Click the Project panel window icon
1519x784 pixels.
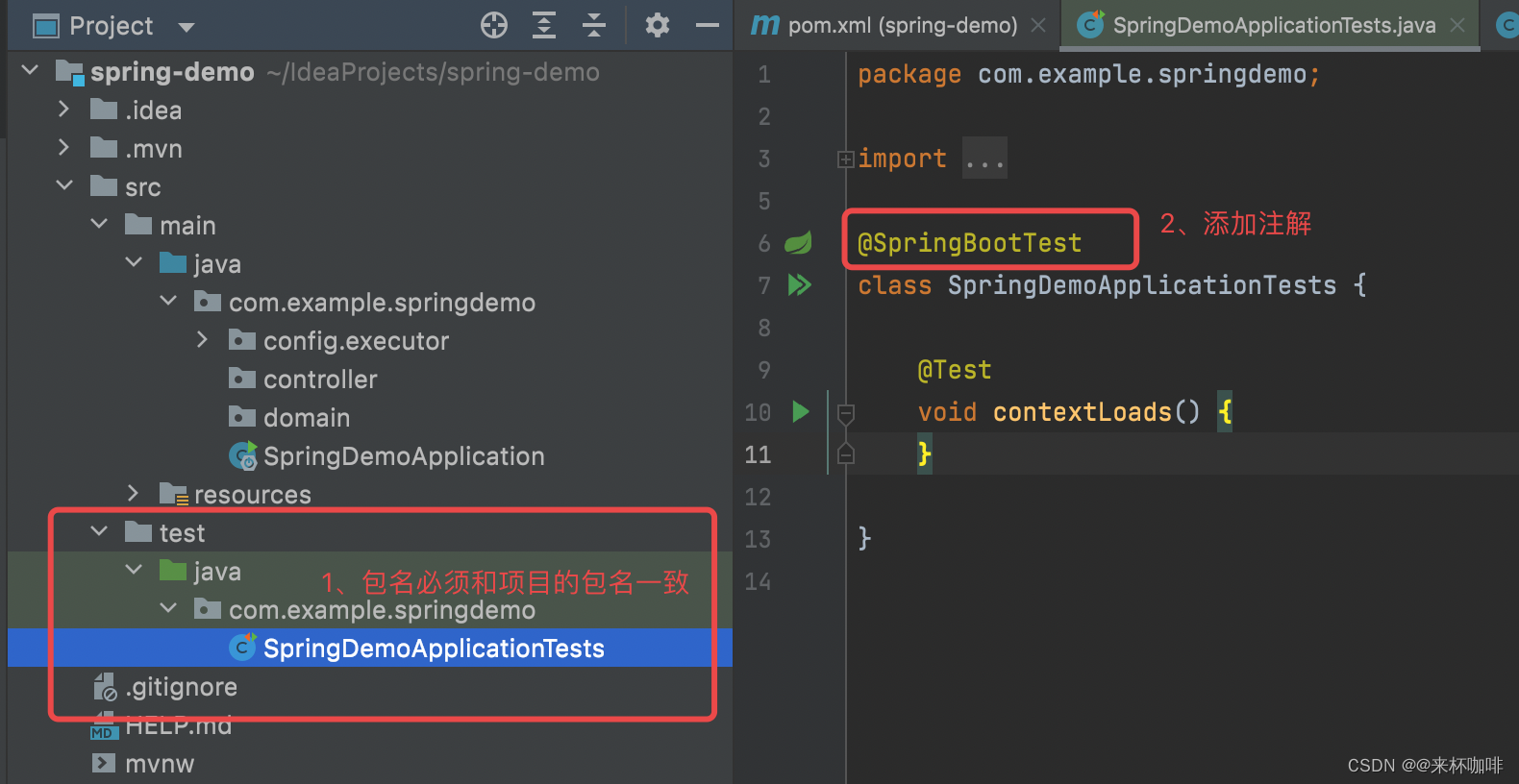46,26
